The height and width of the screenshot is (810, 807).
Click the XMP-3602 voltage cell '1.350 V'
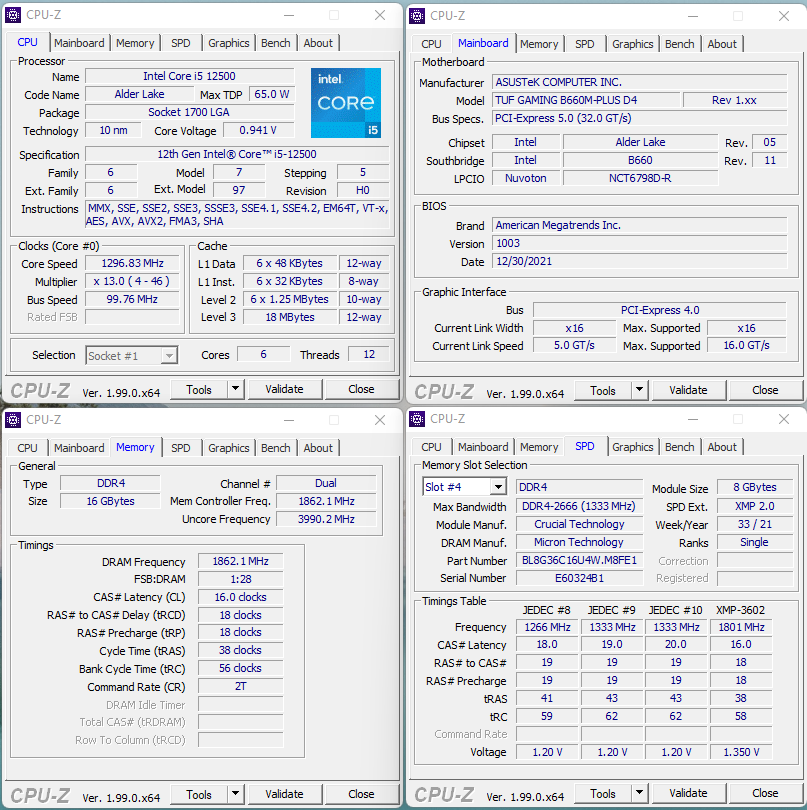click(741, 752)
